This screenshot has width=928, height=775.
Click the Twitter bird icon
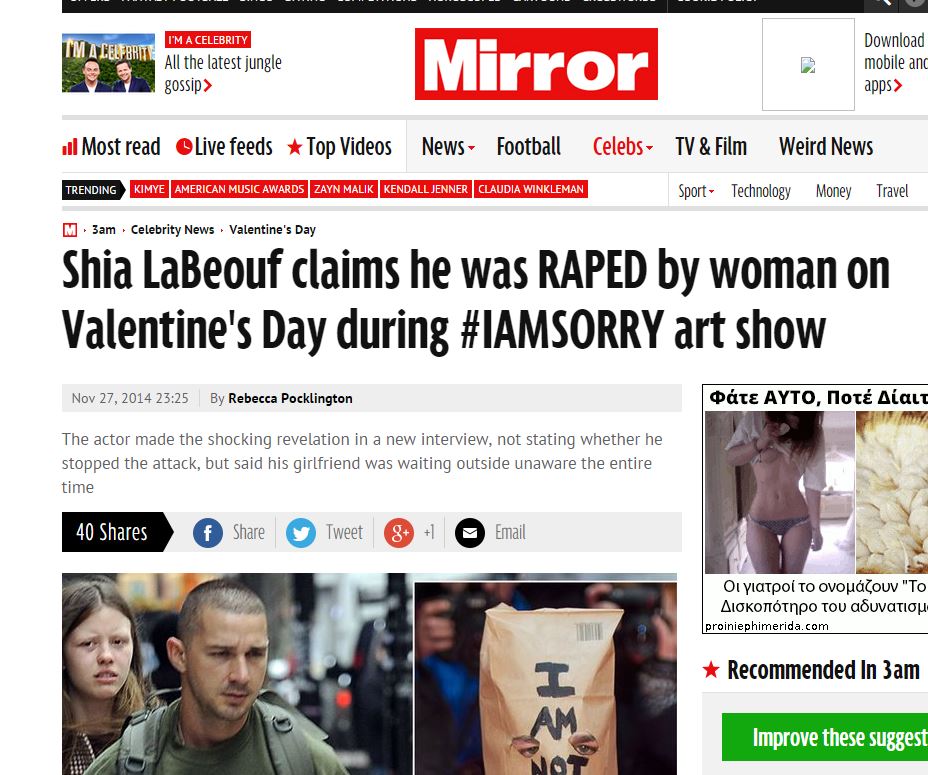(301, 533)
